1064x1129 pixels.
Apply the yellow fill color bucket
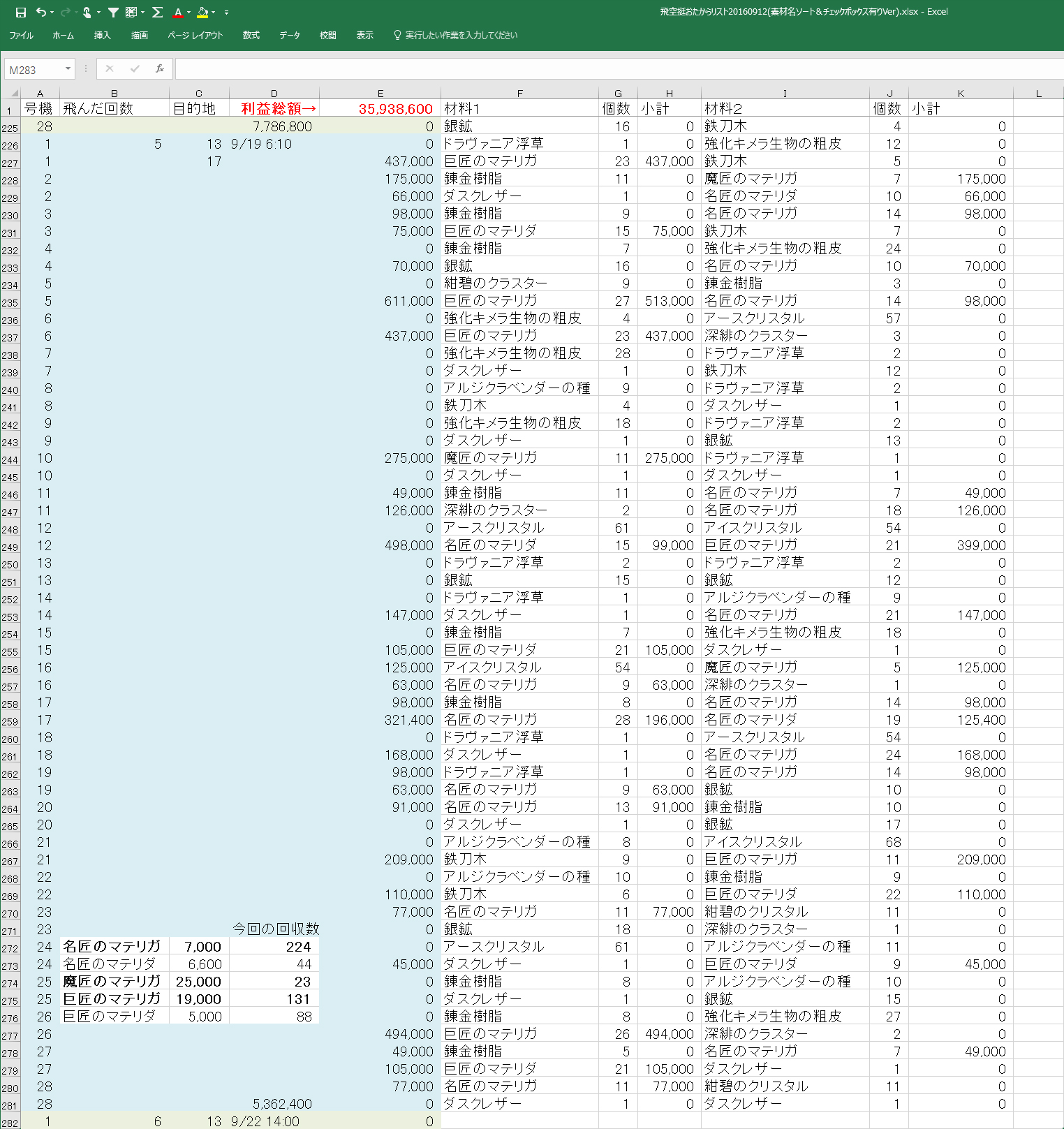click(x=202, y=12)
